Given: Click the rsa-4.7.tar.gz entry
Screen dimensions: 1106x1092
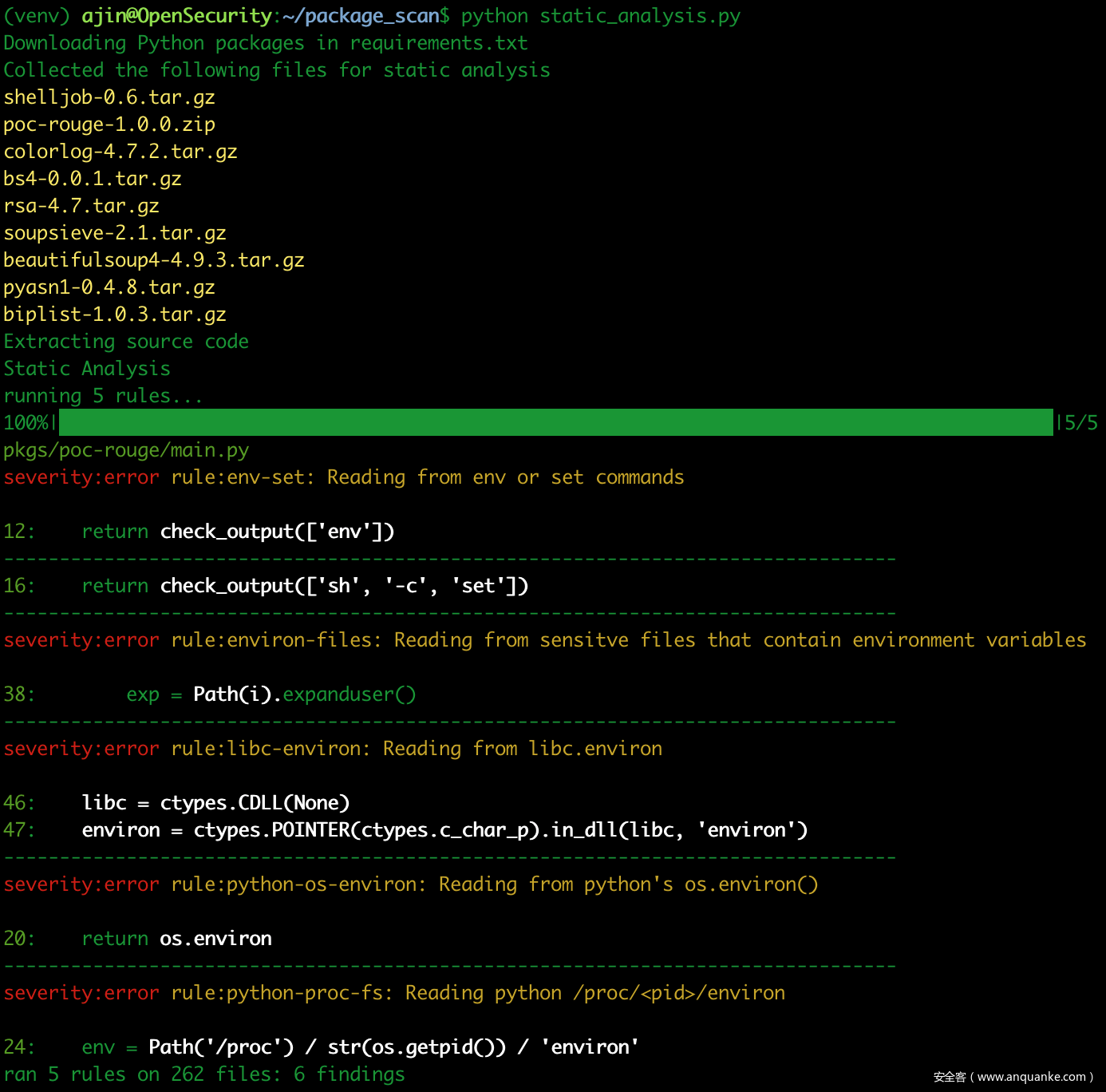Looking at the screenshot, I should [81, 206].
